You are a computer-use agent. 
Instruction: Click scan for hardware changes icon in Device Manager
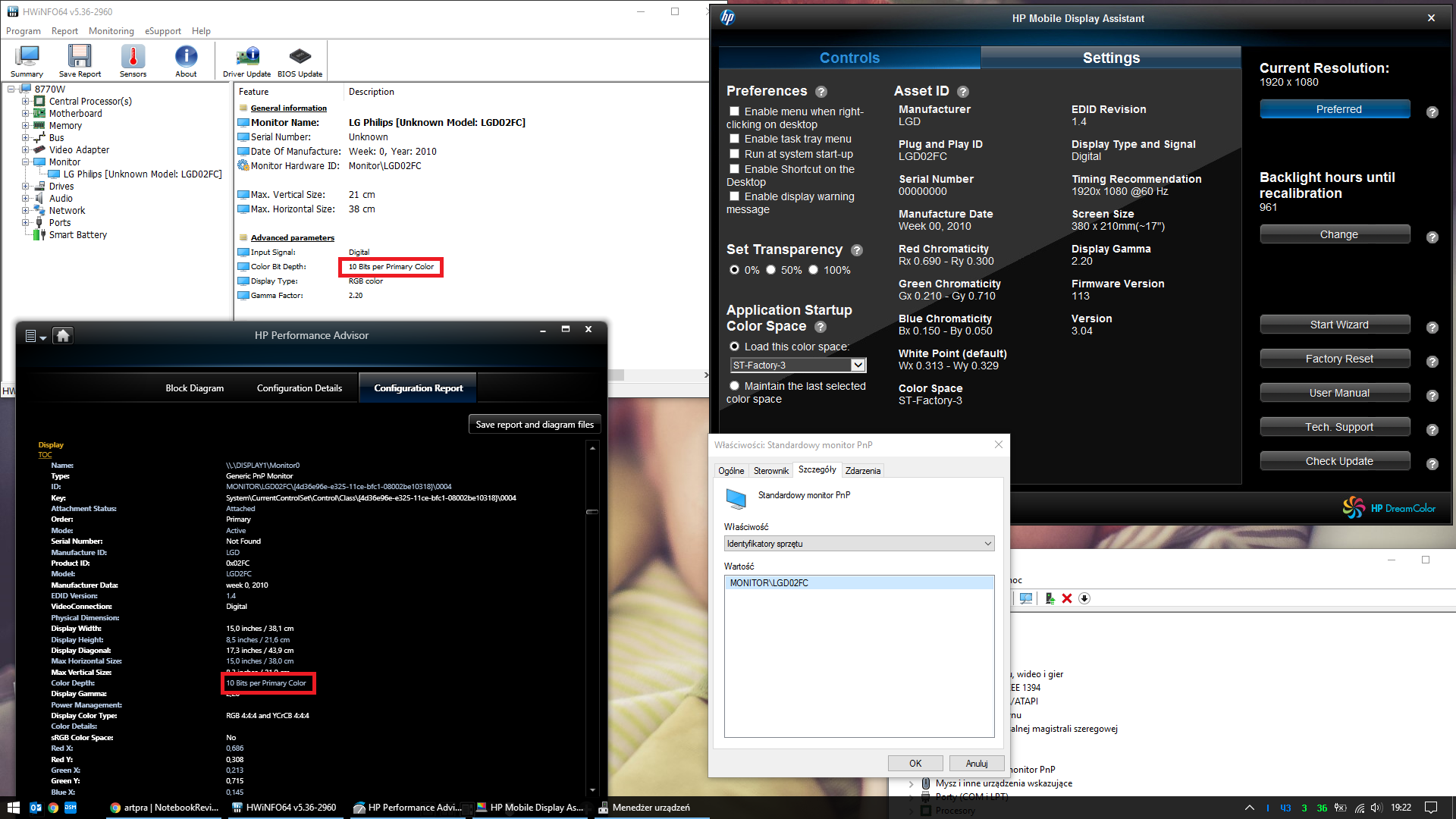click(1026, 598)
